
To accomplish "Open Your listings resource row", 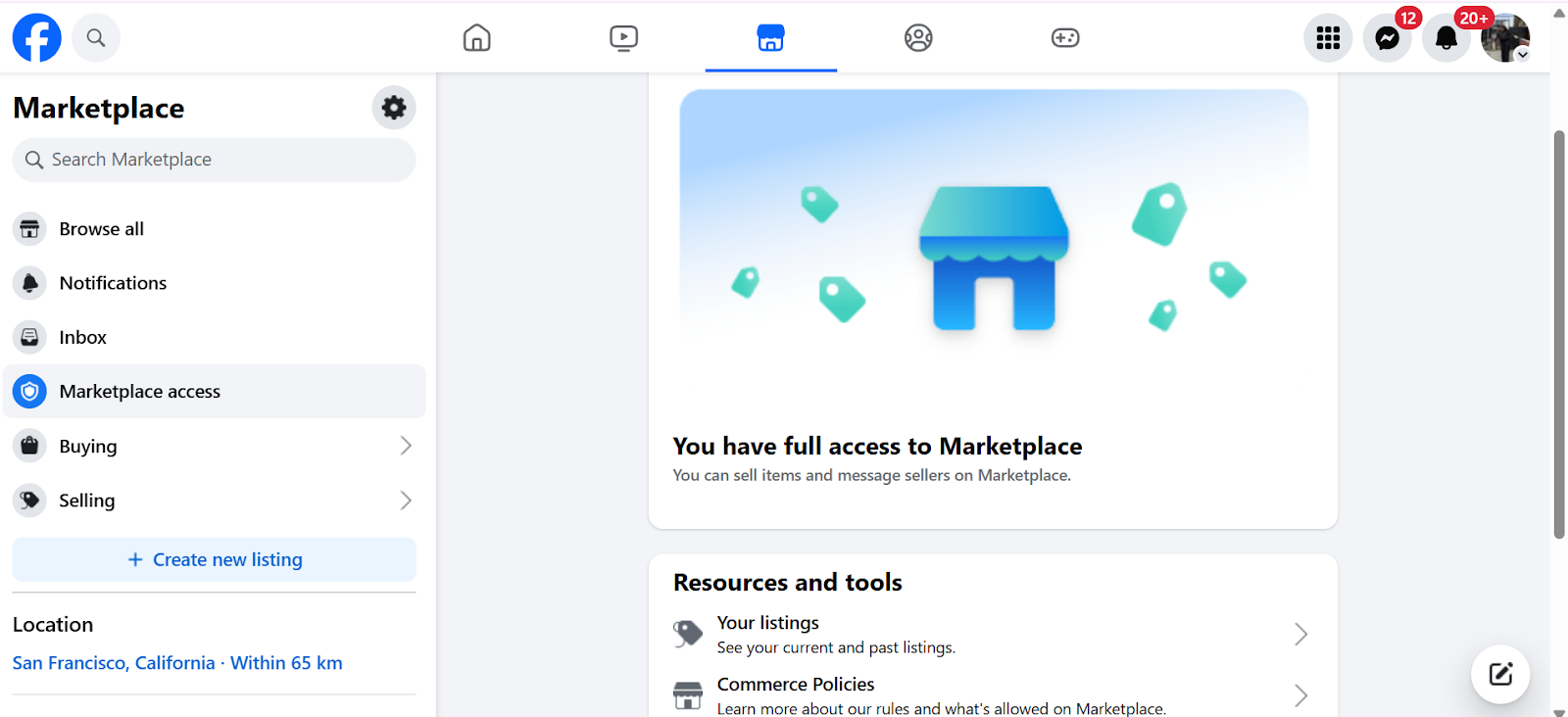I will [993, 634].
